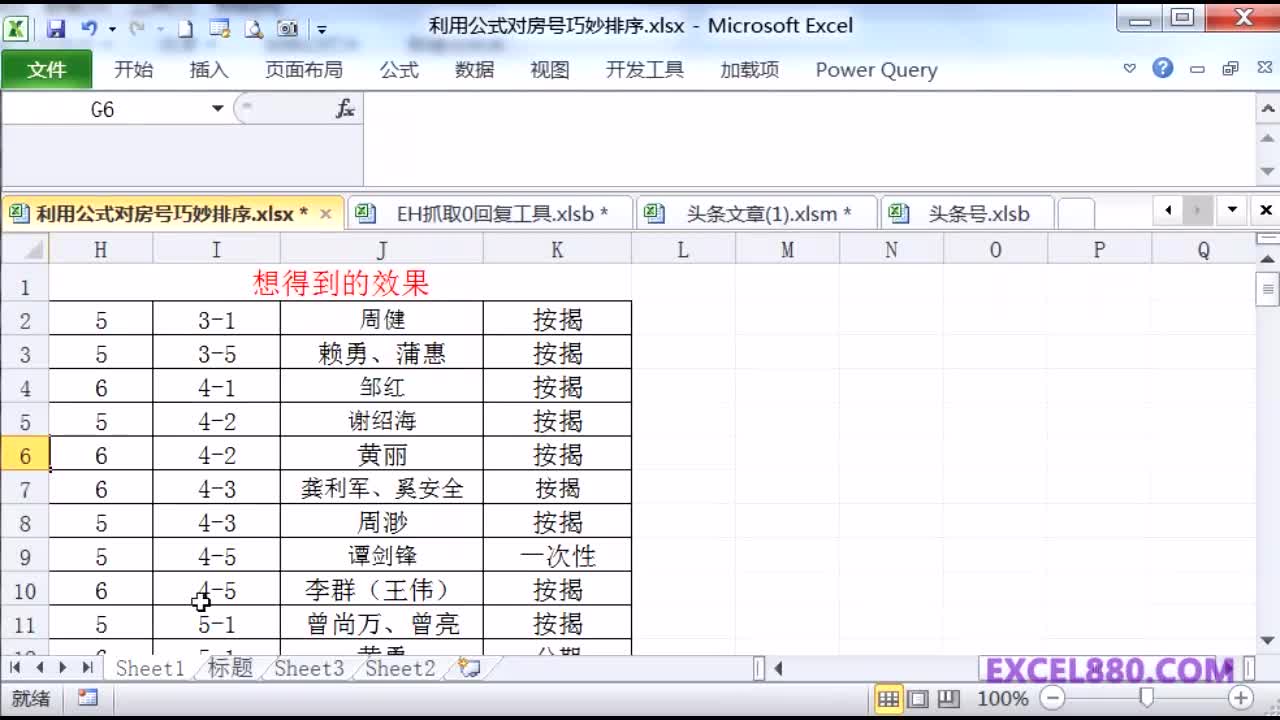Screen dimensions: 1280x720
Task: Open the Undo dropdown arrow
Action: [112, 29]
